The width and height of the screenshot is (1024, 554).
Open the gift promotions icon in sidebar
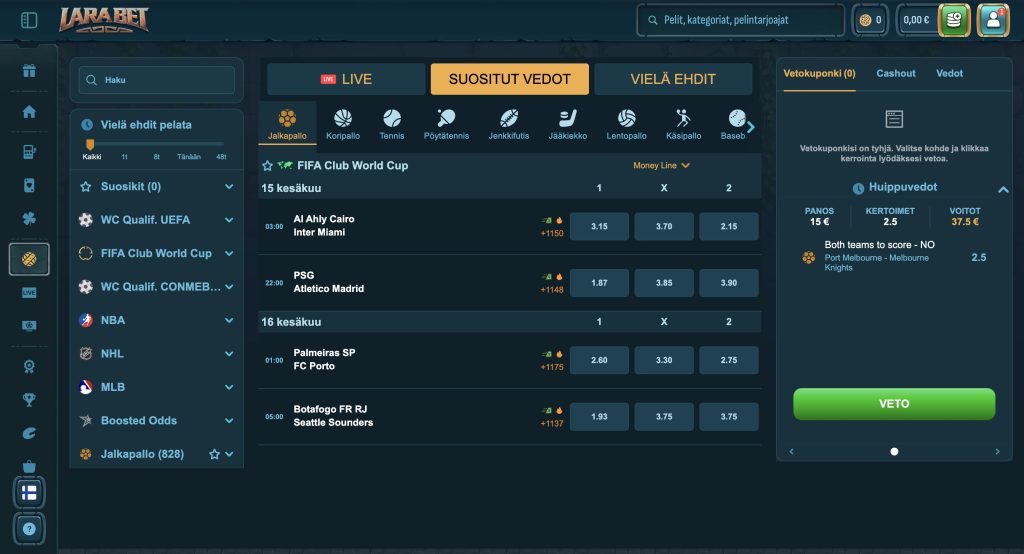click(29, 71)
